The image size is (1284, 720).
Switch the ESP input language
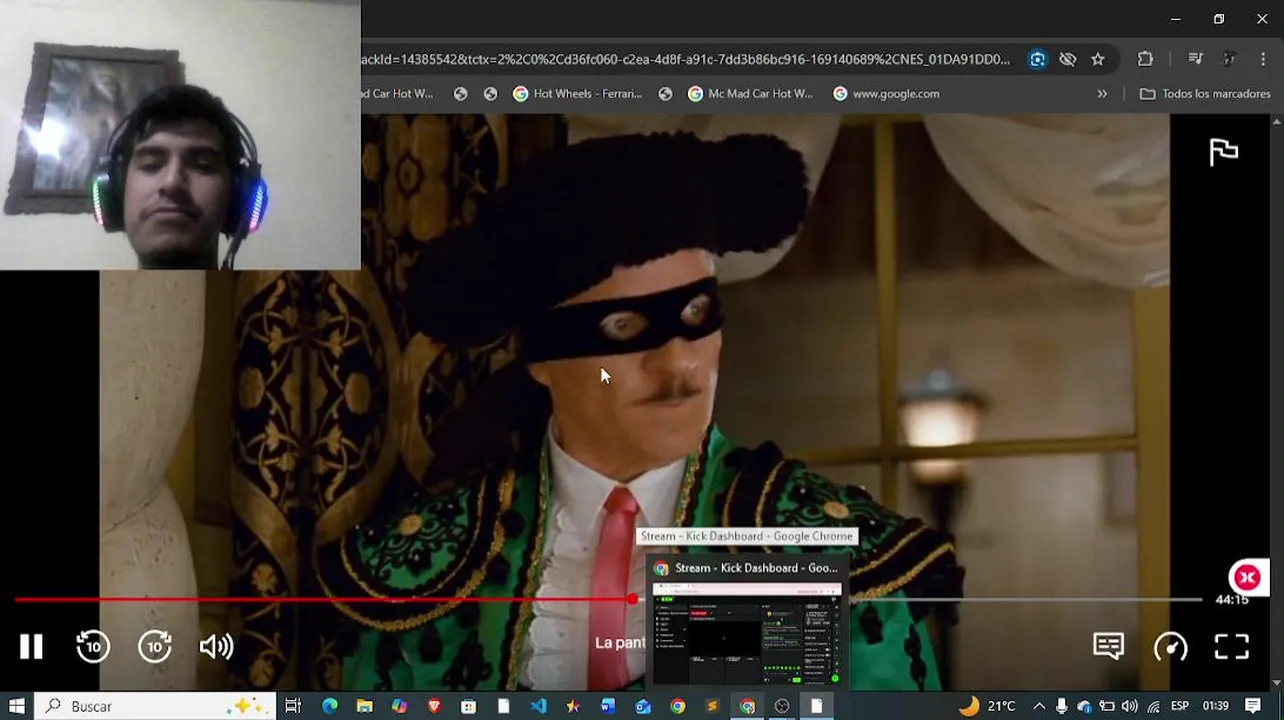click(x=1180, y=706)
